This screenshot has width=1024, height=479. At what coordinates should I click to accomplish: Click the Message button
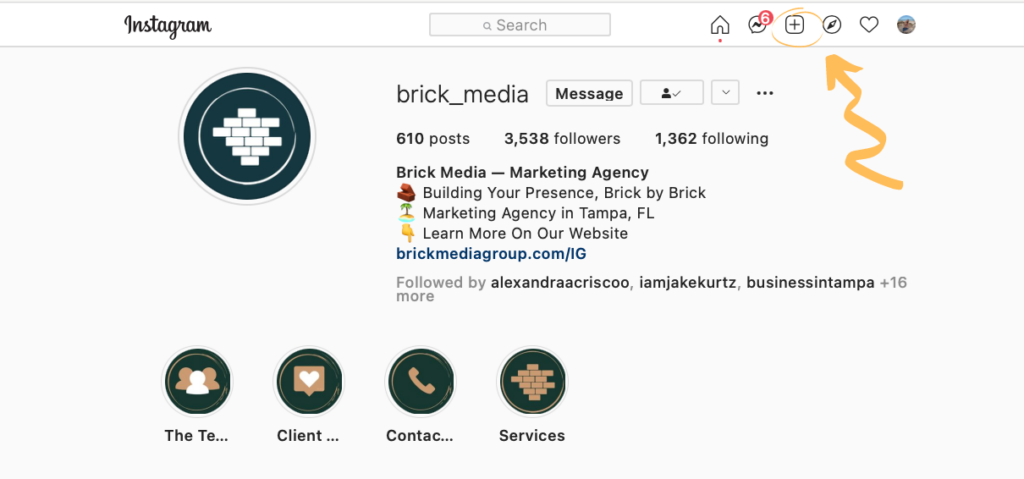tap(589, 93)
